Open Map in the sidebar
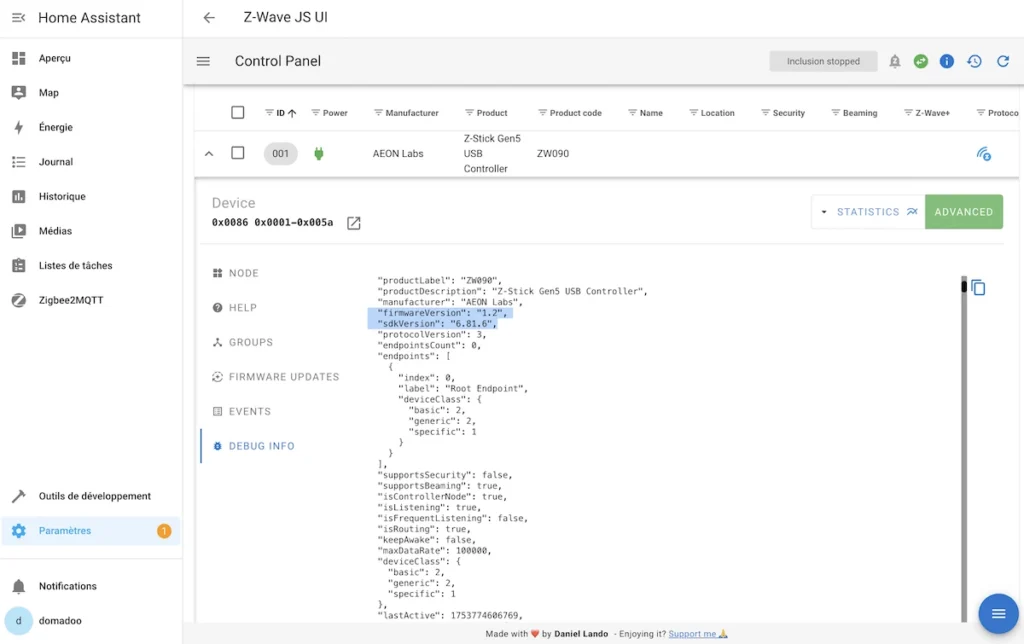The height and width of the screenshot is (644, 1024). pyautogui.click(x=91, y=93)
